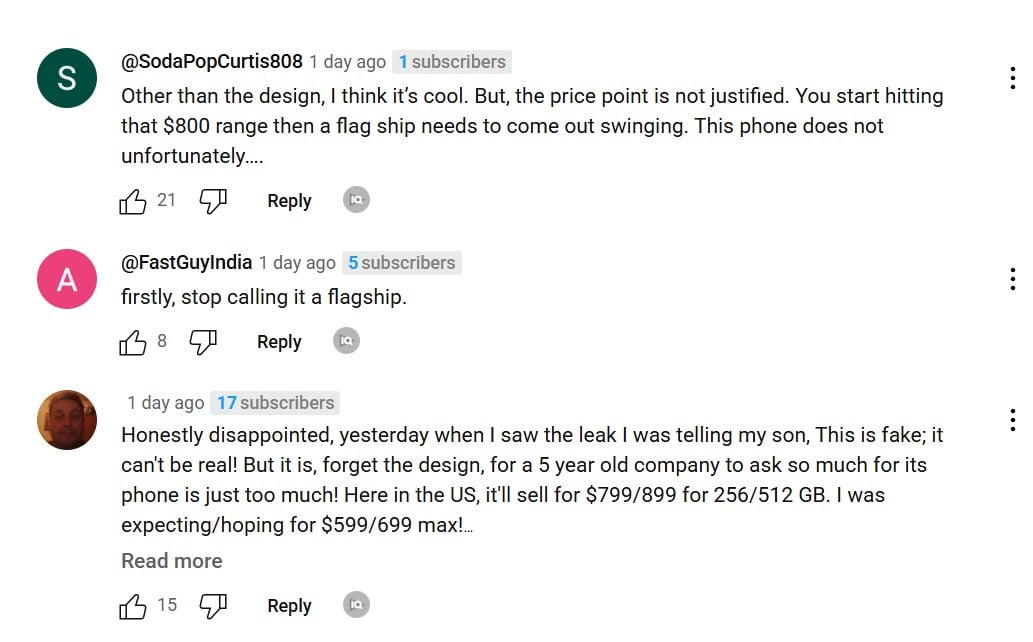This screenshot has width=1033, height=642.
Task: Dislike SodaPopCurtis808's comment
Action: (x=213, y=201)
